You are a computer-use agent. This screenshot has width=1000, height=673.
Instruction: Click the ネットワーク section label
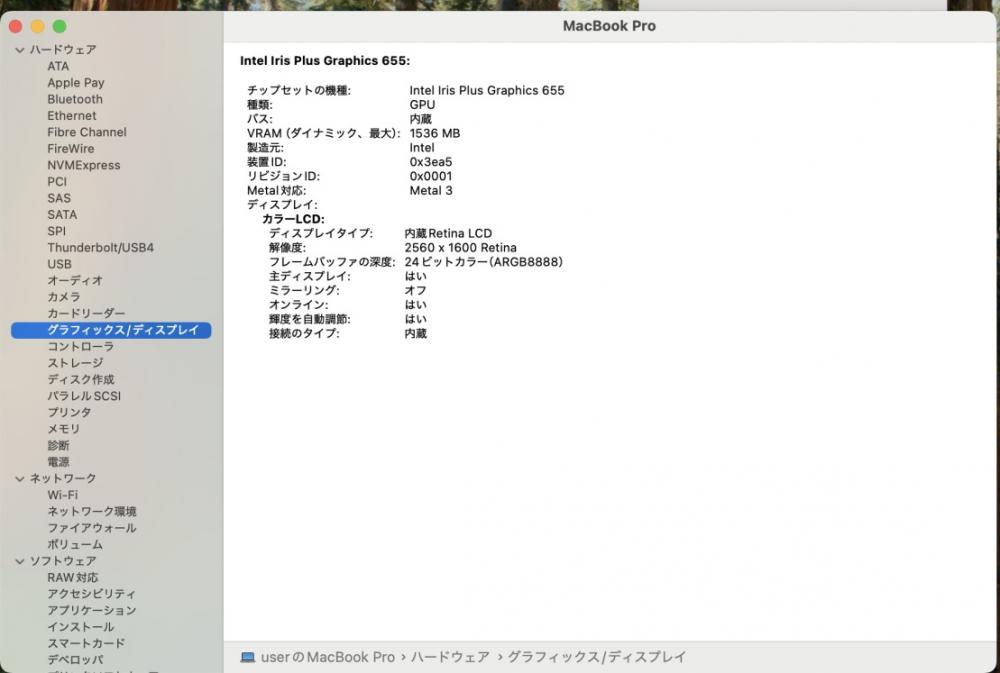(x=63, y=478)
